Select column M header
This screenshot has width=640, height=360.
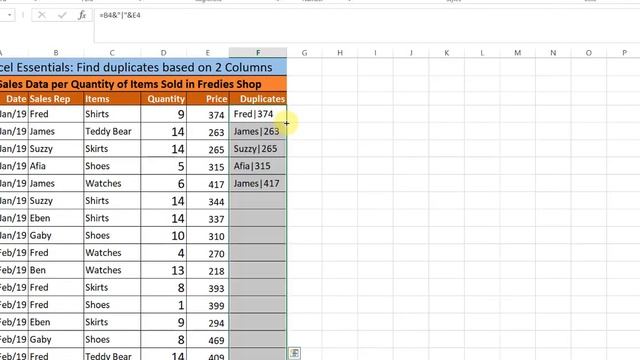tap(518, 53)
